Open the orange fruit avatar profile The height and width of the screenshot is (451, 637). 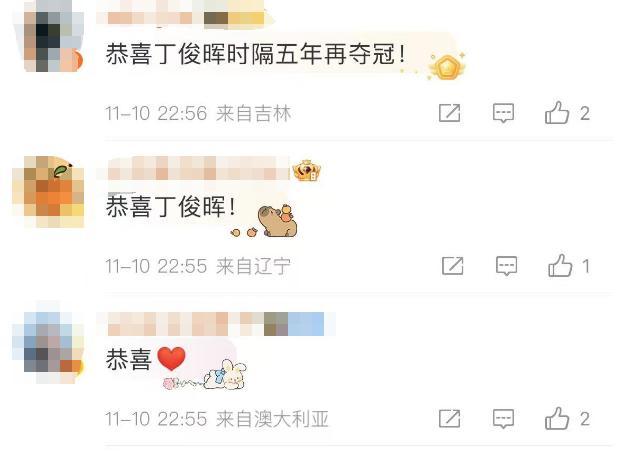(x=53, y=192)
